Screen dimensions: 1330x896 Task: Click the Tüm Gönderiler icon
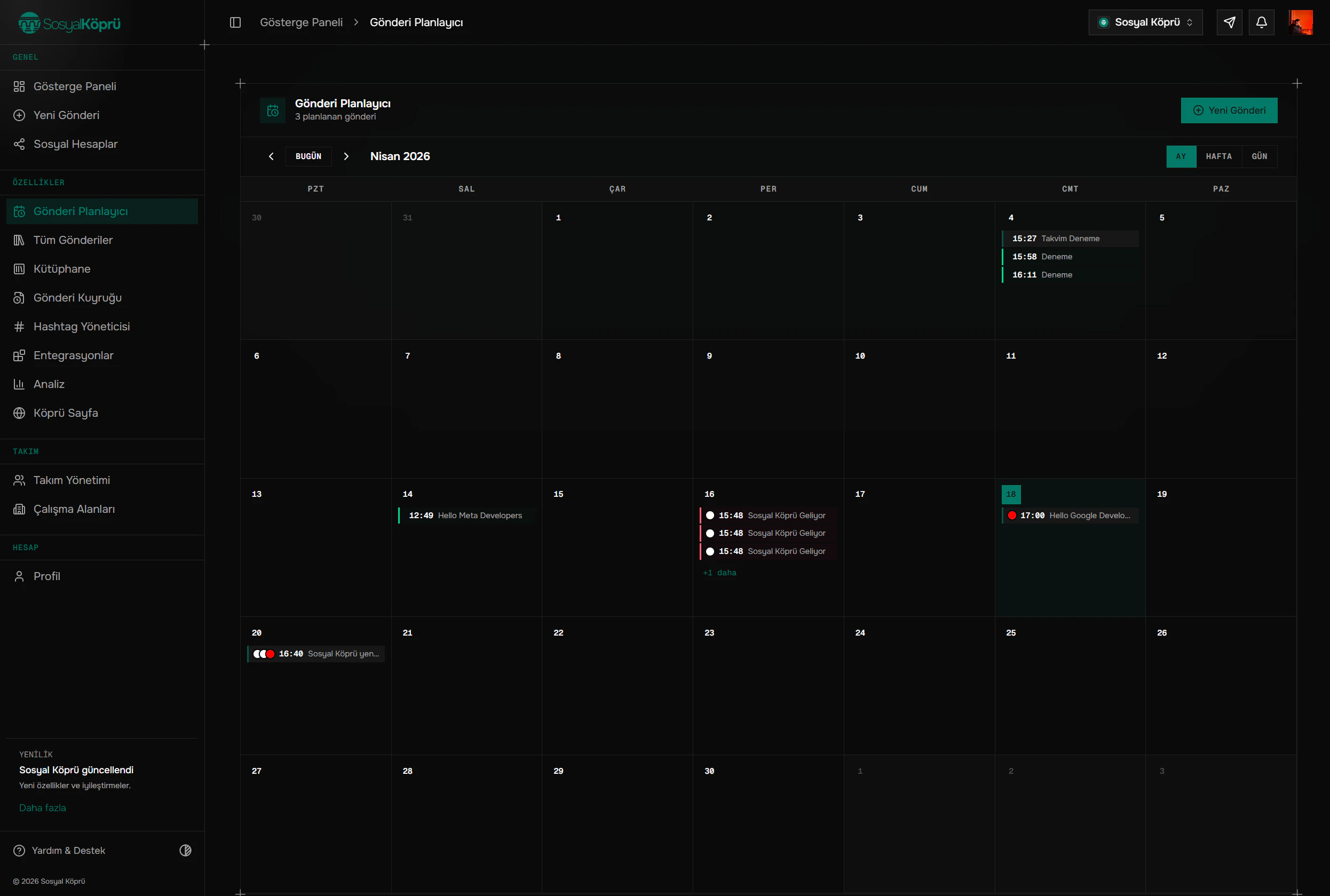pos(19,240)
